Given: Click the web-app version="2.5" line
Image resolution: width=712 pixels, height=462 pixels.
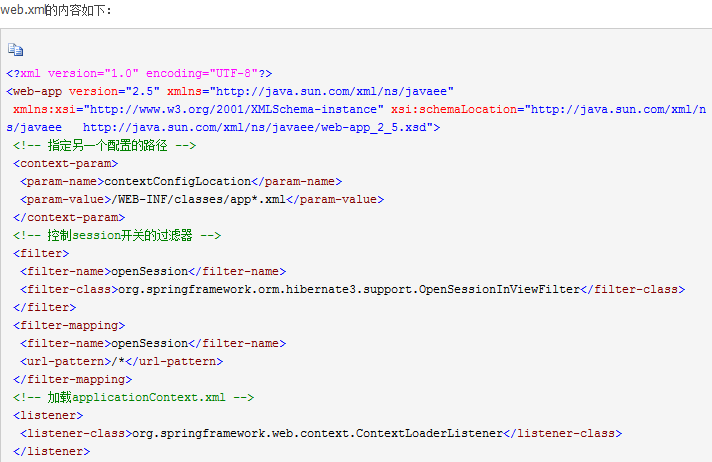Looking at the screenshot, I should pyautogui.click(x=230, y=91).
